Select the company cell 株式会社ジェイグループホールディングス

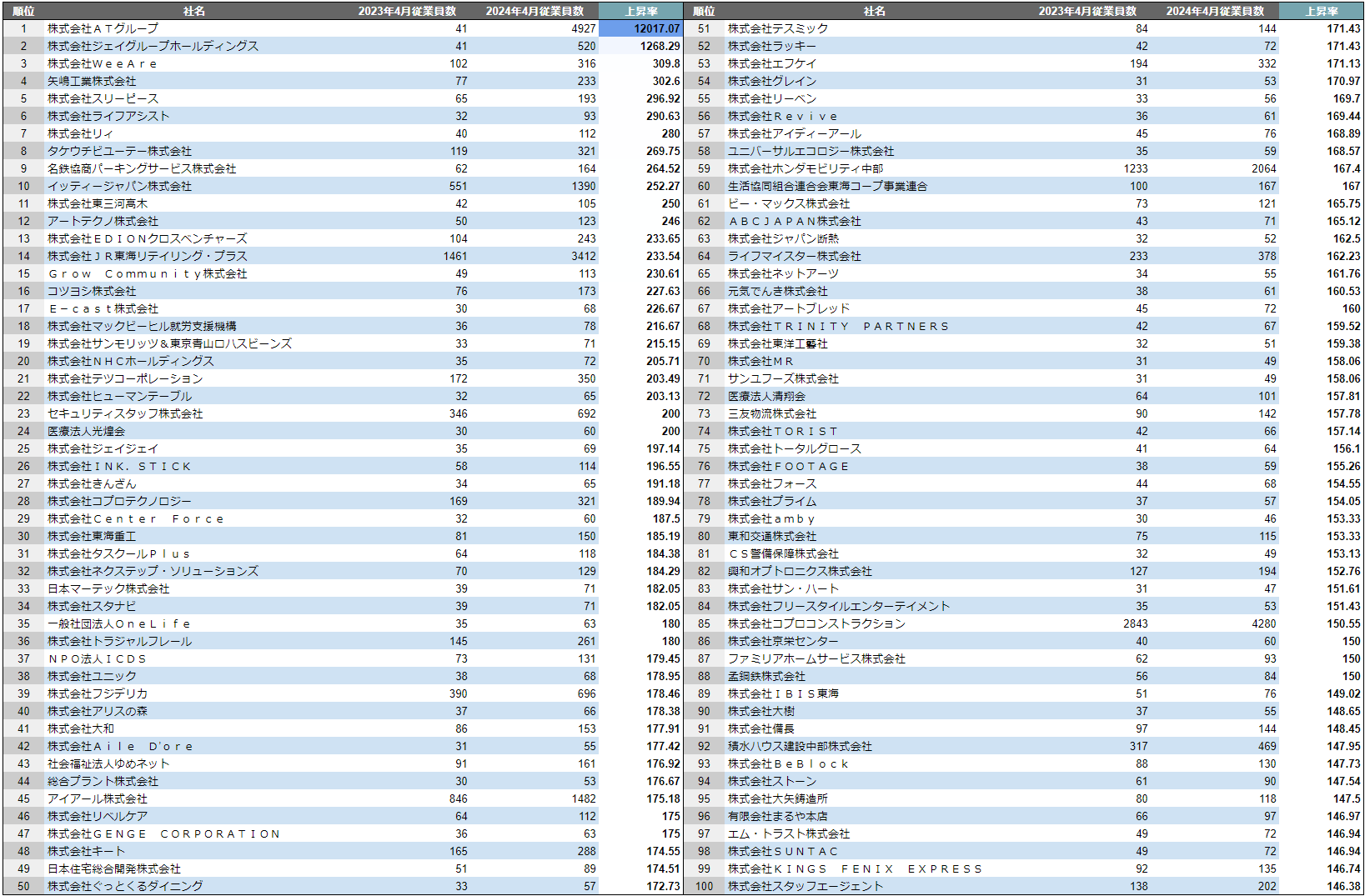coord(153,46)
